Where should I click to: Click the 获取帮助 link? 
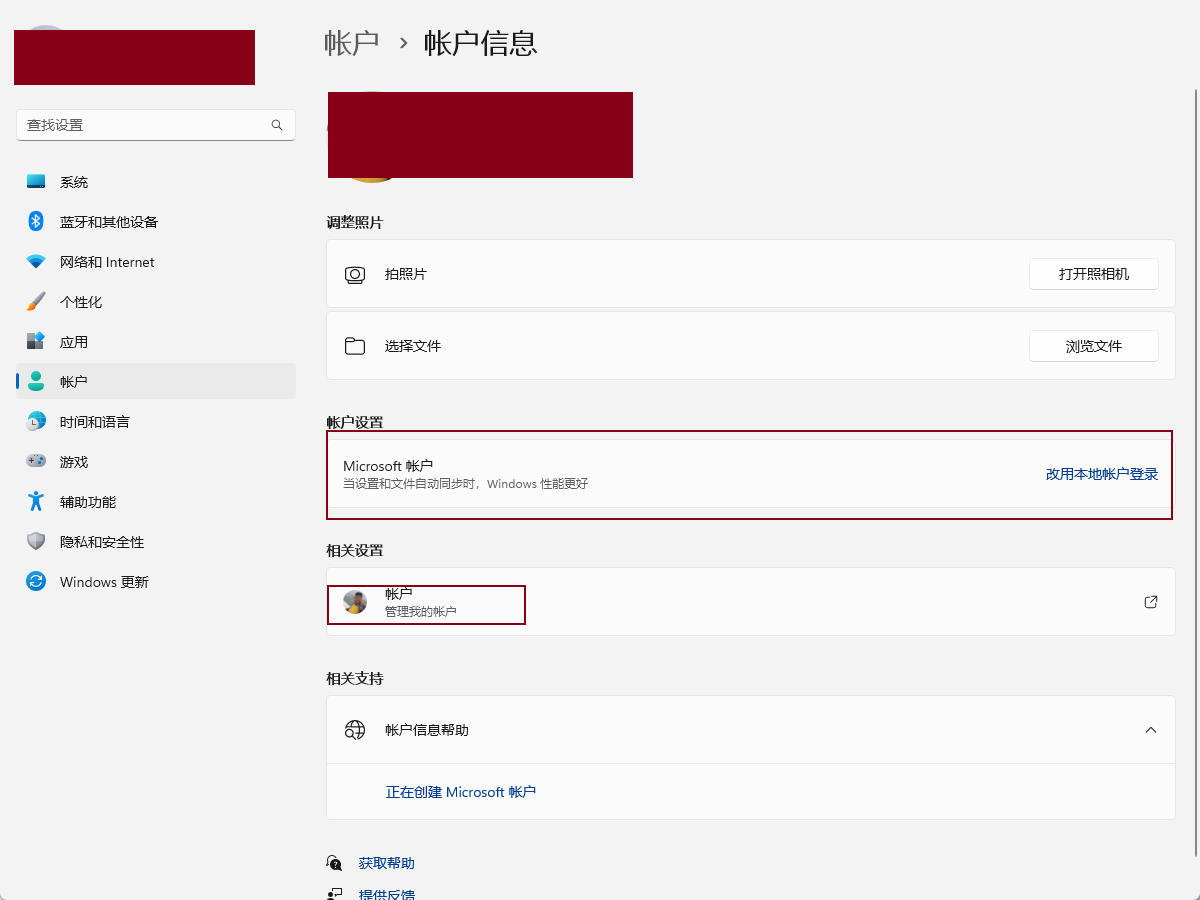[386, 863]
